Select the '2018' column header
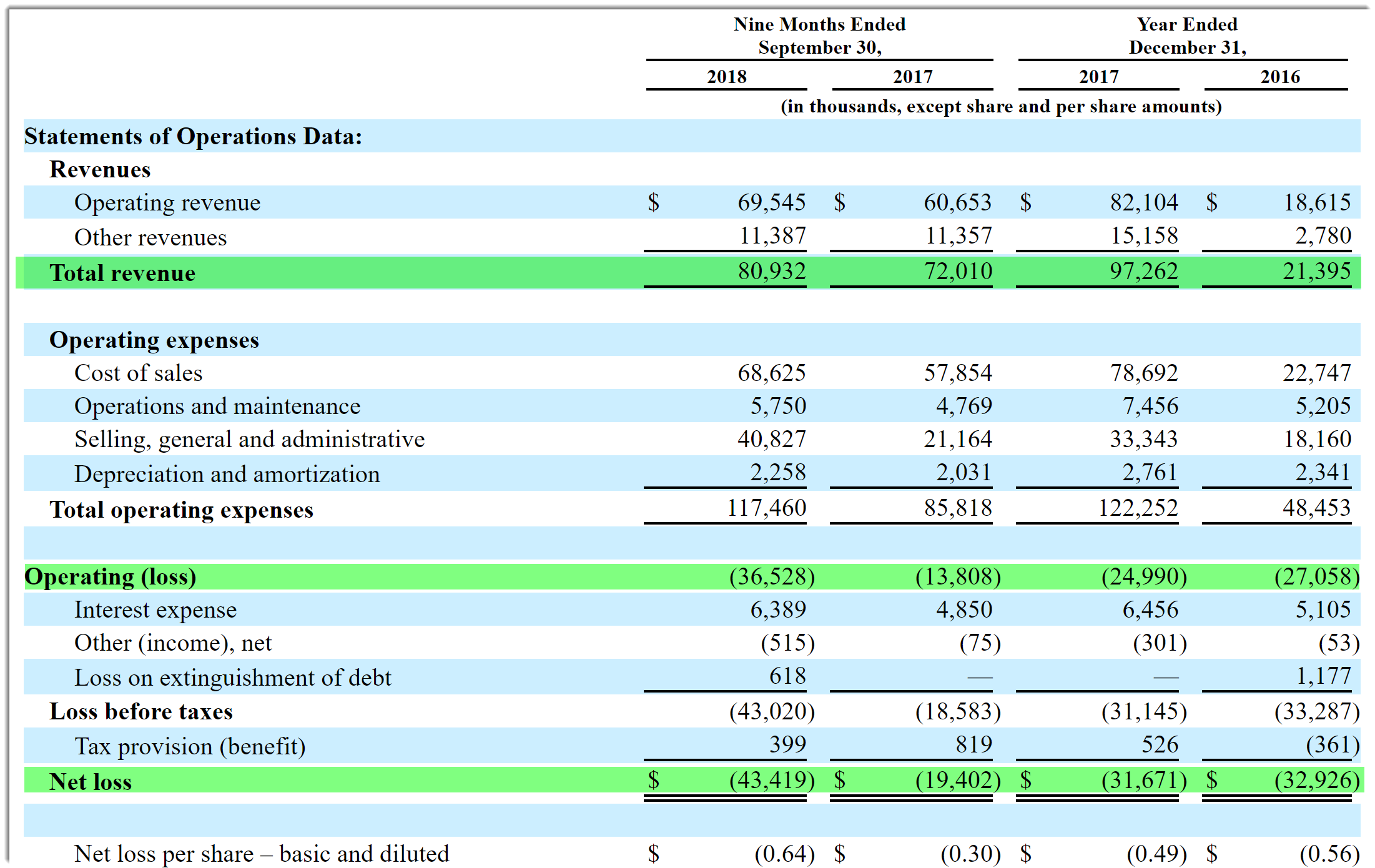This screenshot has height=868, width=1375. click(727, 77)
